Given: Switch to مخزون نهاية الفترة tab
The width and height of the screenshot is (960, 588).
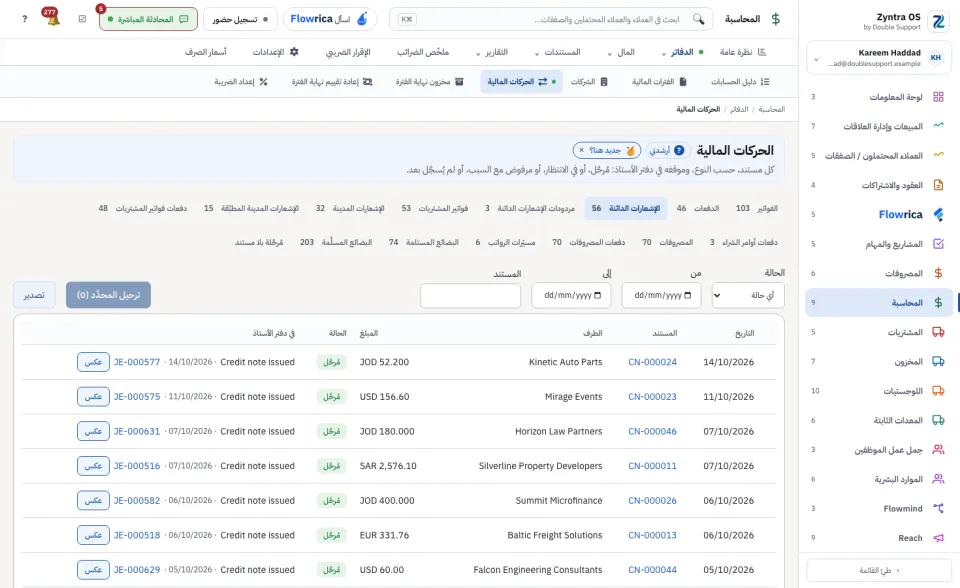Looking at the screenshot, I should [429, 81].
